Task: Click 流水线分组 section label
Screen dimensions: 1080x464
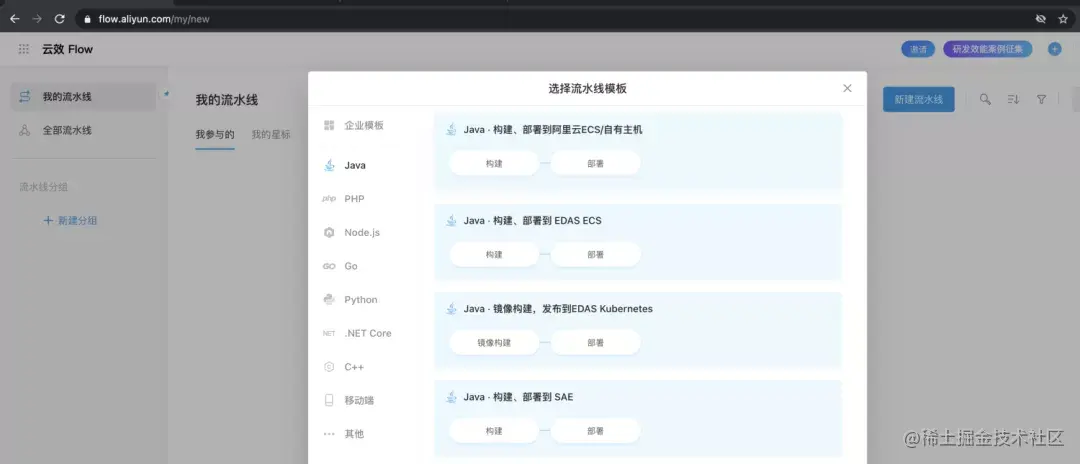Action: [x=43, y=187]
